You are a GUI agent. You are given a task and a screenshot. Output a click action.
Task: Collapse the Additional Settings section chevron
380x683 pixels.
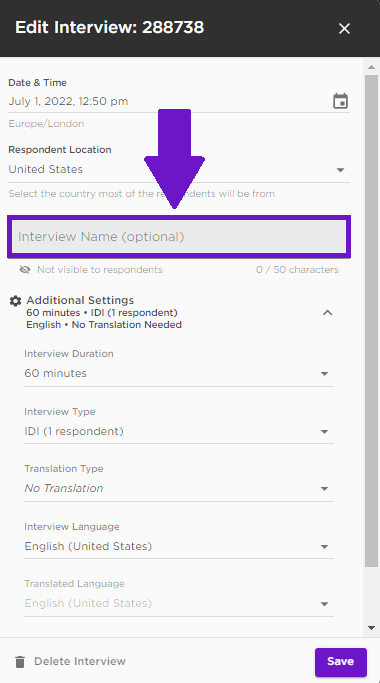click(x=327, y=313)
